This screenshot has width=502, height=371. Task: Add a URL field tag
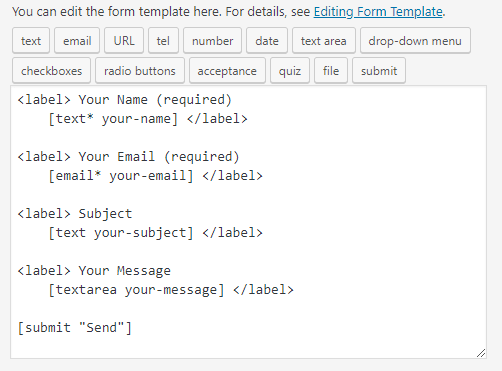124,41
